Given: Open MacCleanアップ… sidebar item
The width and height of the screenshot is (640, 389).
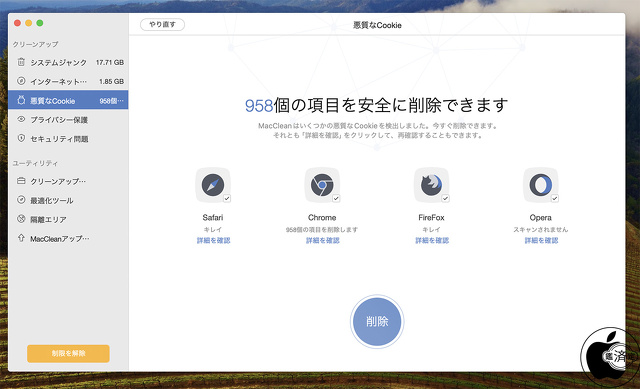Looking at the screenshot, I should [x=68, y=238].
